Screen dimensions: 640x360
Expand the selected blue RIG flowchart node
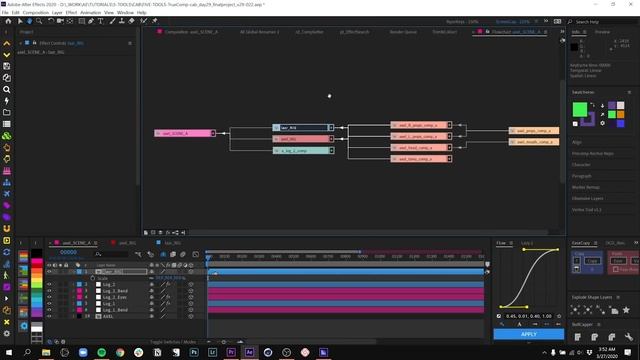click(x=331, y=128)
